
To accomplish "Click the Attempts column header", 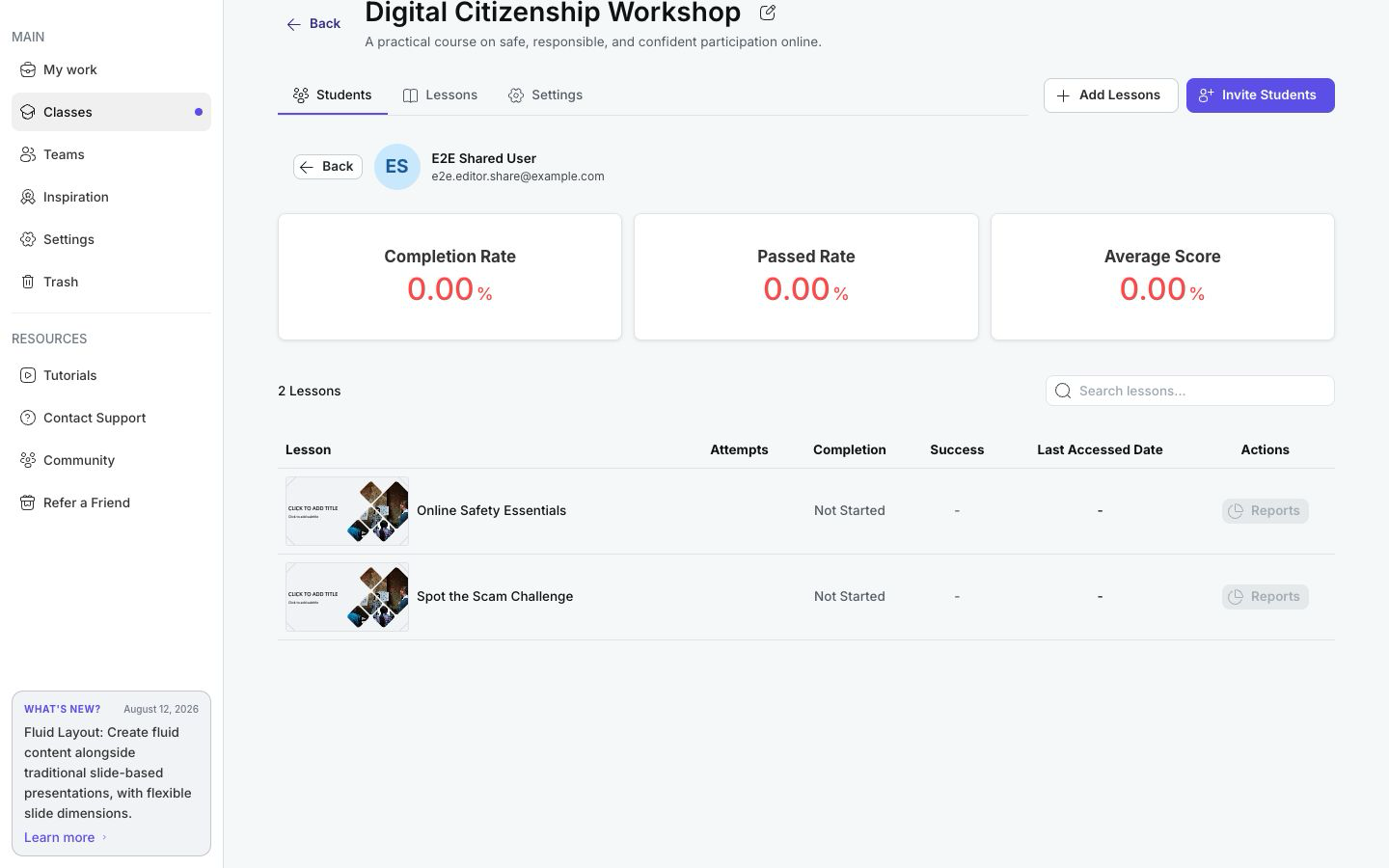I will pos(739,449).
